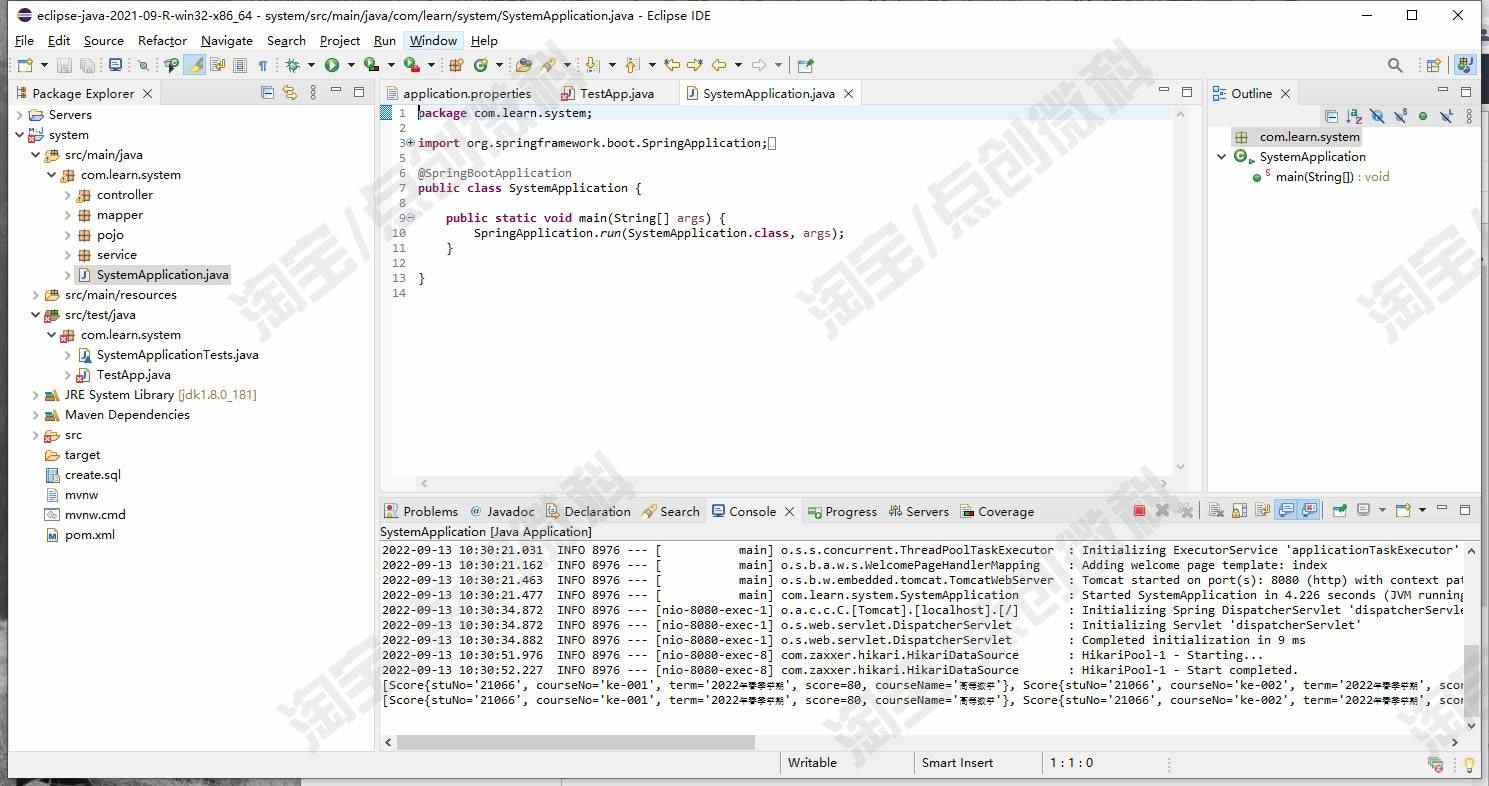This screenshot has height=786, width=1489.
Task: Click the Clear Console icon
Action: (1216, 511)
